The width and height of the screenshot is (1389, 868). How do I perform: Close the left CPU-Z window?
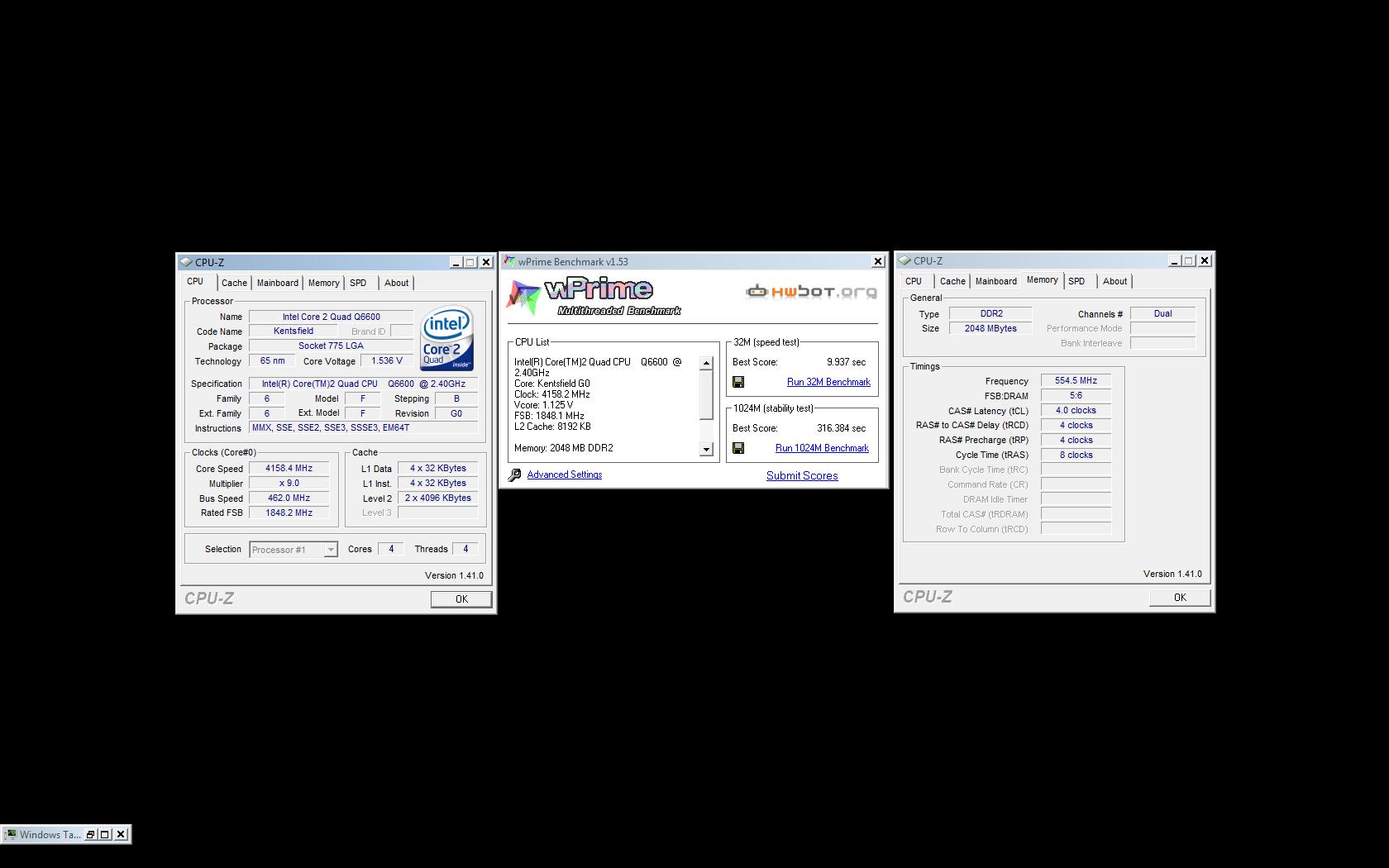(486, 262)
